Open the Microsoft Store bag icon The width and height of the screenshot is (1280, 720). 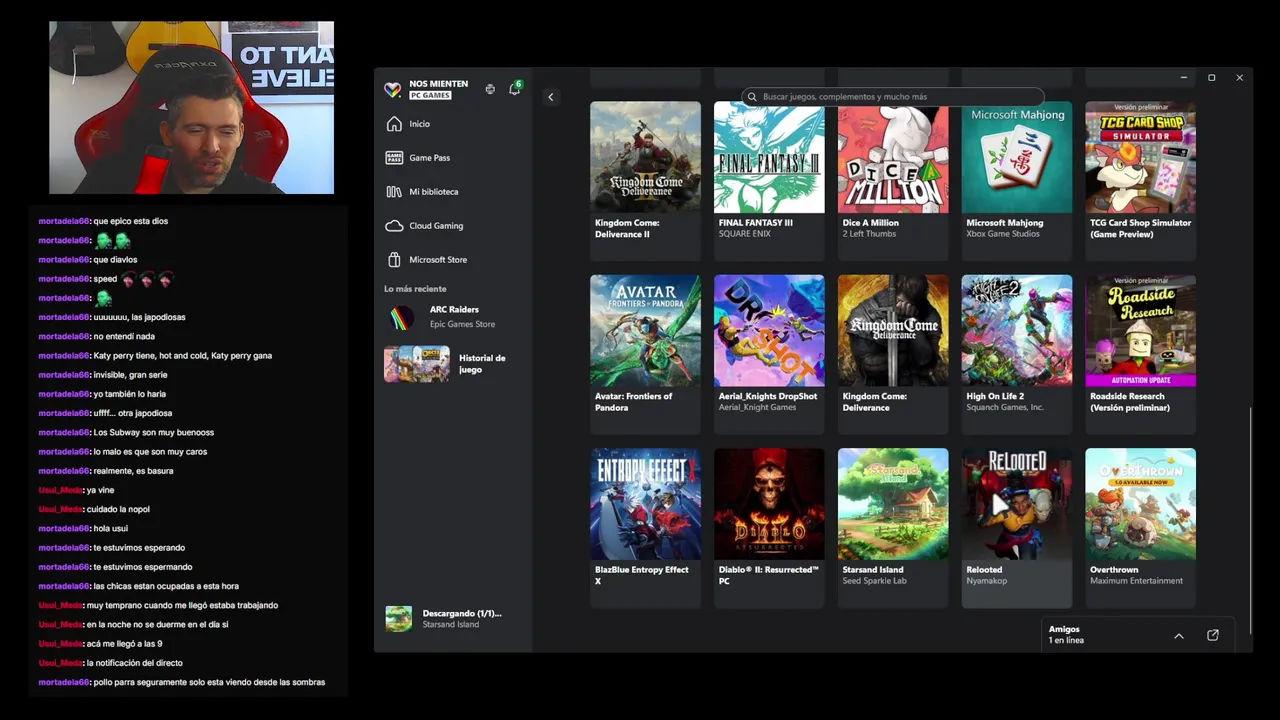pos(393,260)
